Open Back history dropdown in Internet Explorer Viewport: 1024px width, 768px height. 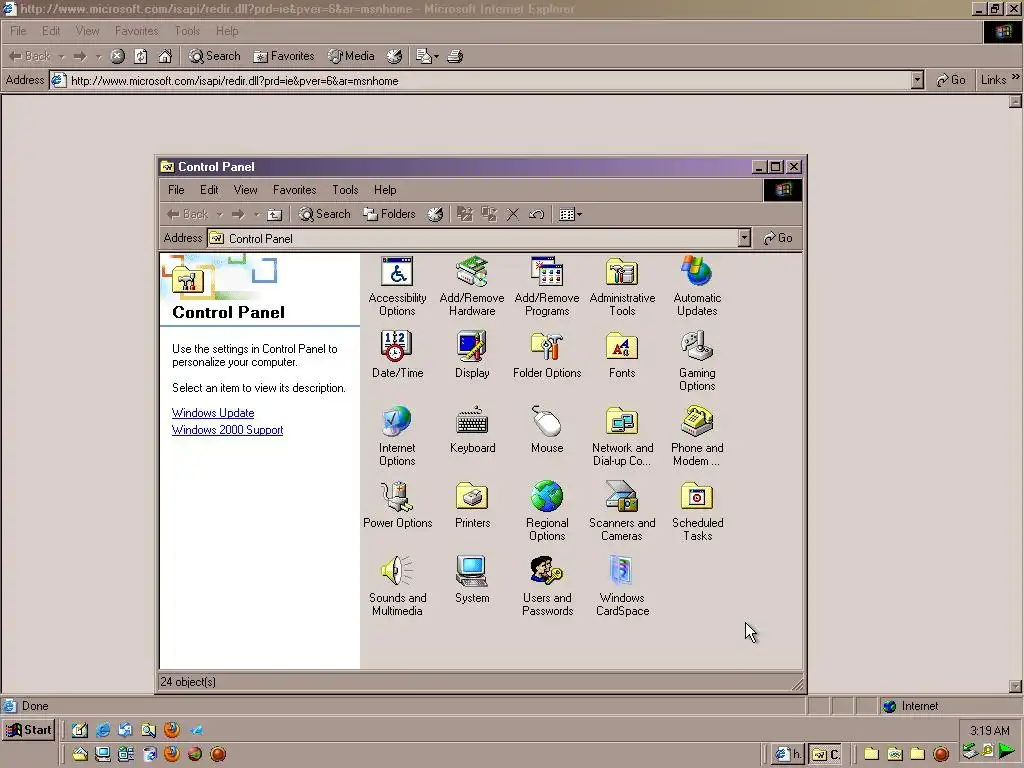61,56
